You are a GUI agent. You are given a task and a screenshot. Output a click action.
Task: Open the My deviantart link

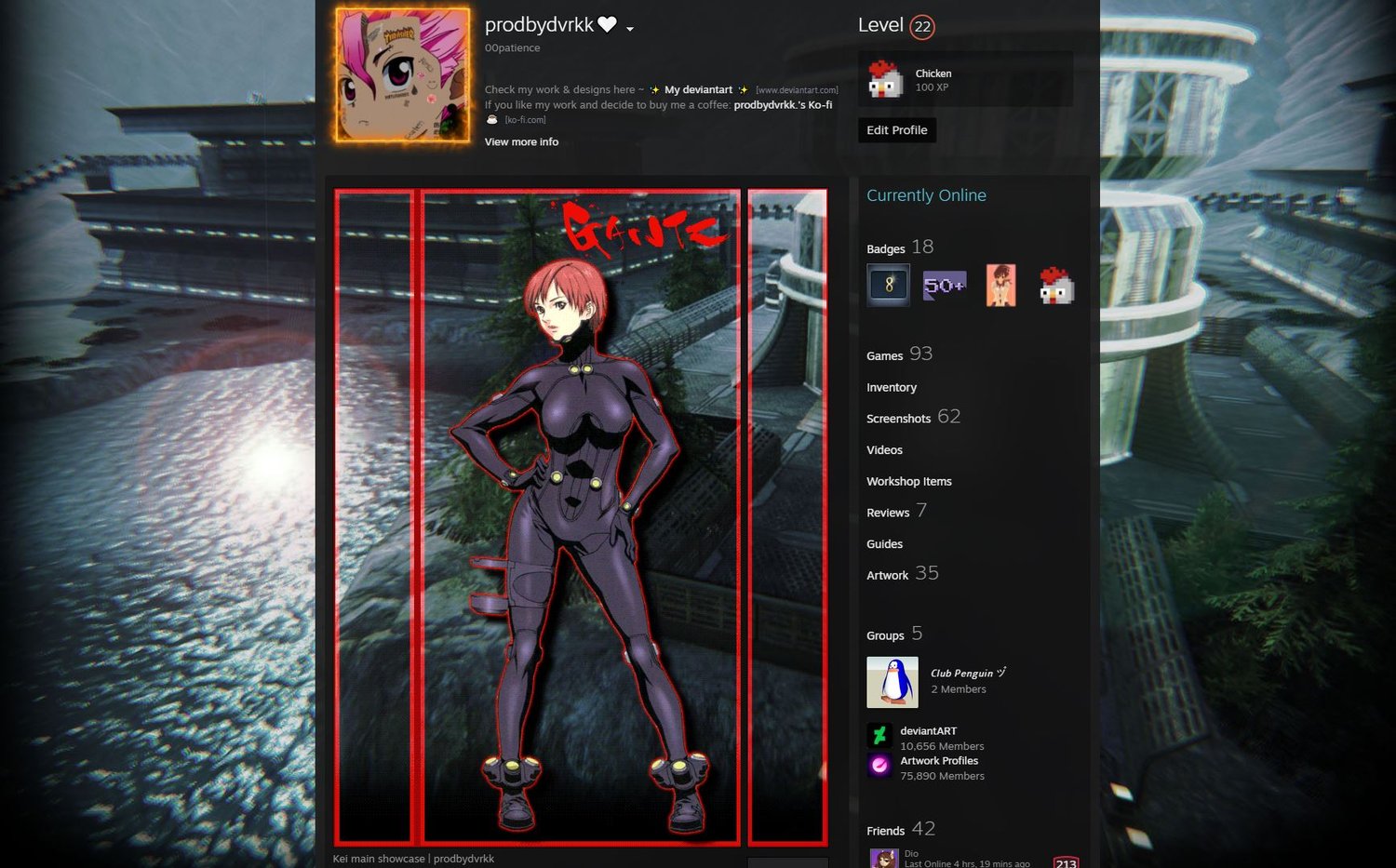click(x=698, y=89)
